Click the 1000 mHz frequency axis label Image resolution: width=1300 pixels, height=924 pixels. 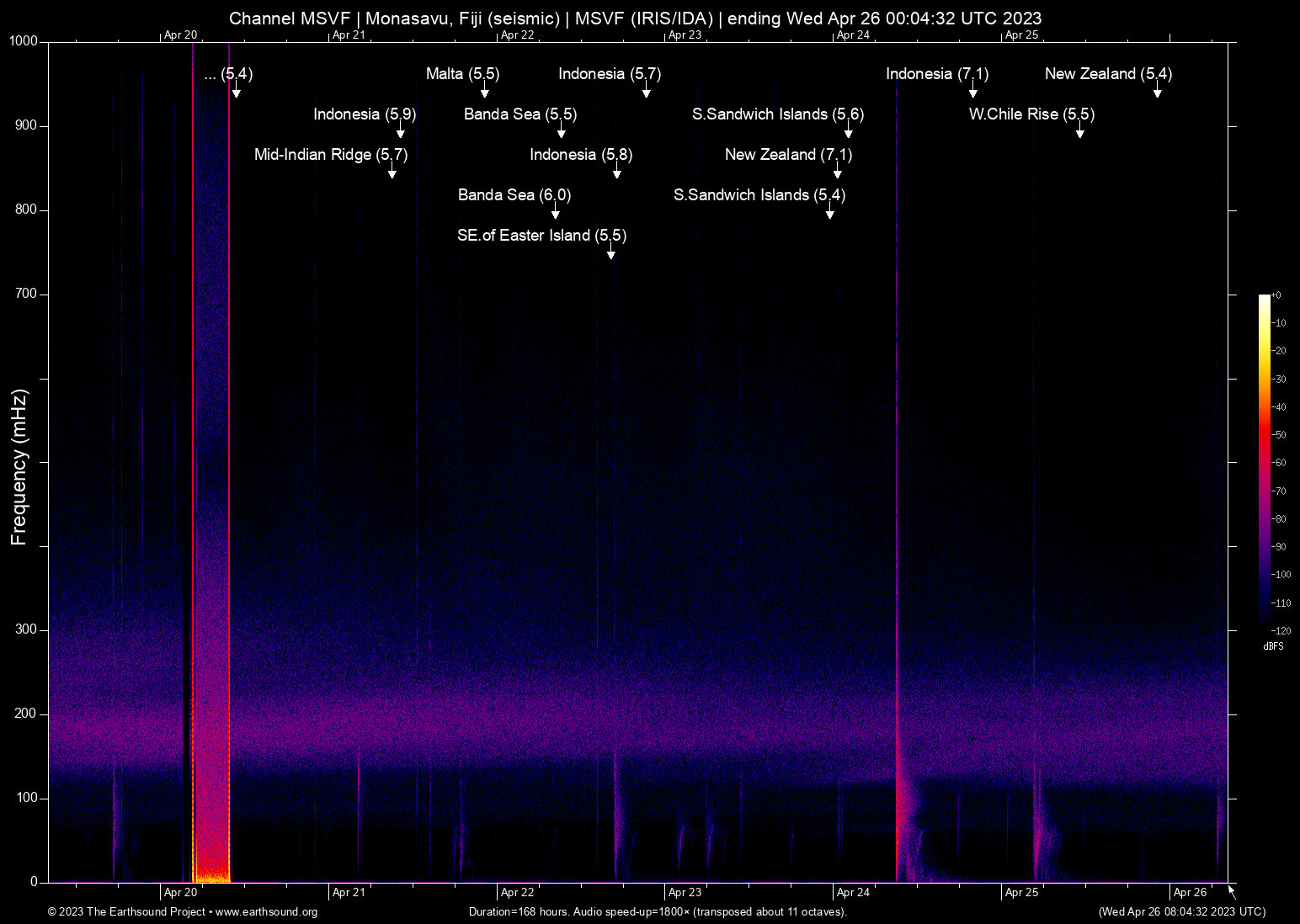[23, 41]
